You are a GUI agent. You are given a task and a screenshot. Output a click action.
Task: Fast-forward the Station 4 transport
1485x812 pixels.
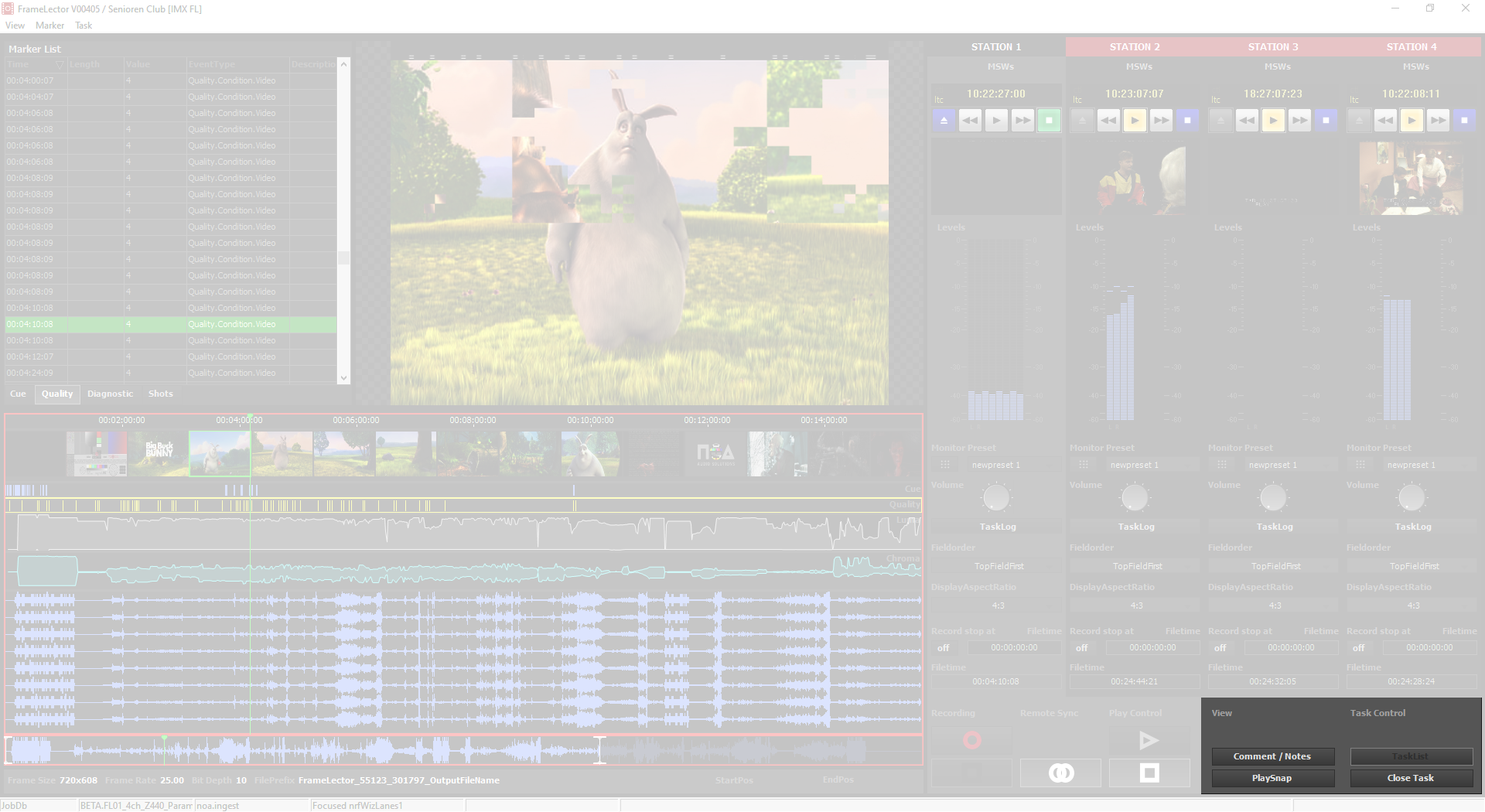(x=1438, y=121)
